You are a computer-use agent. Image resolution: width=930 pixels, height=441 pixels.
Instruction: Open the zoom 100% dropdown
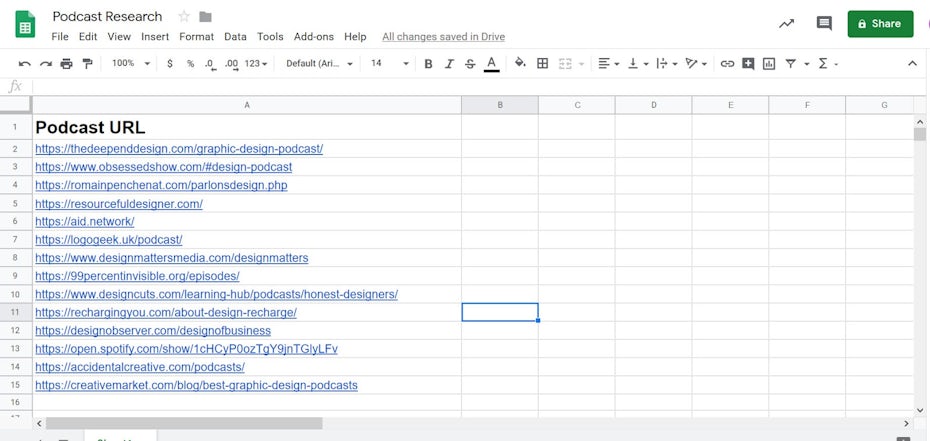click(x=130, y=64)
